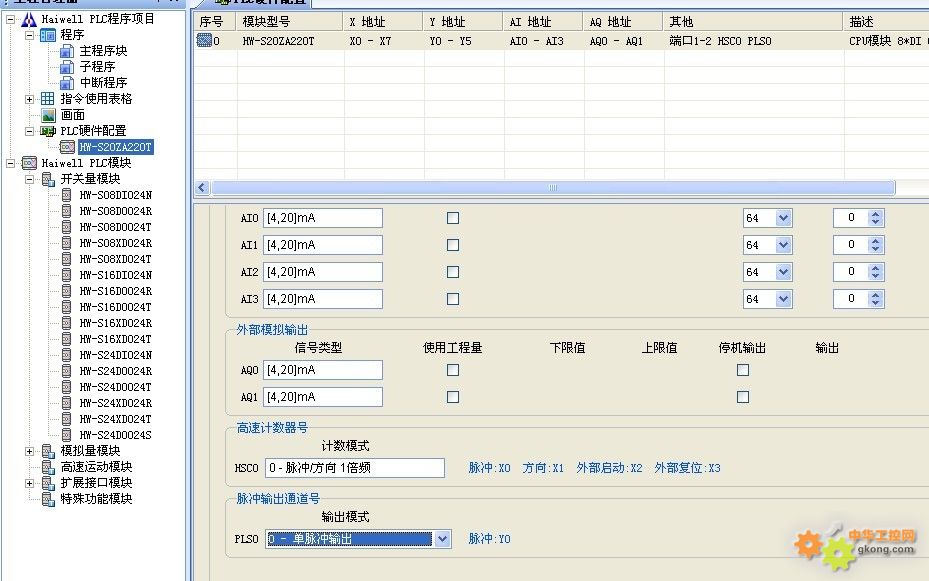Open the AI2 dropdown showing 64
Viewport: 929px width, 581px height.
783,272
